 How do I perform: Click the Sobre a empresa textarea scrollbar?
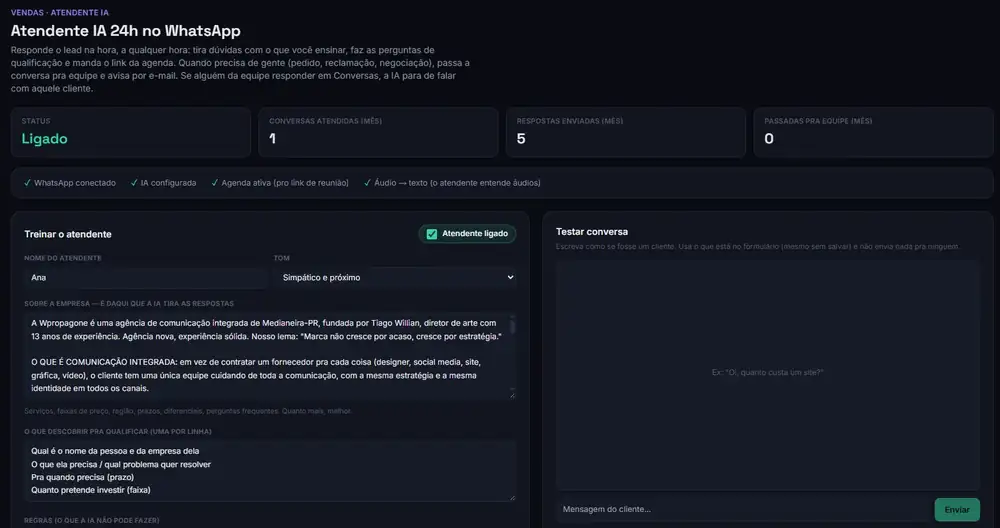pyautogui.click(x=512, y=326)
